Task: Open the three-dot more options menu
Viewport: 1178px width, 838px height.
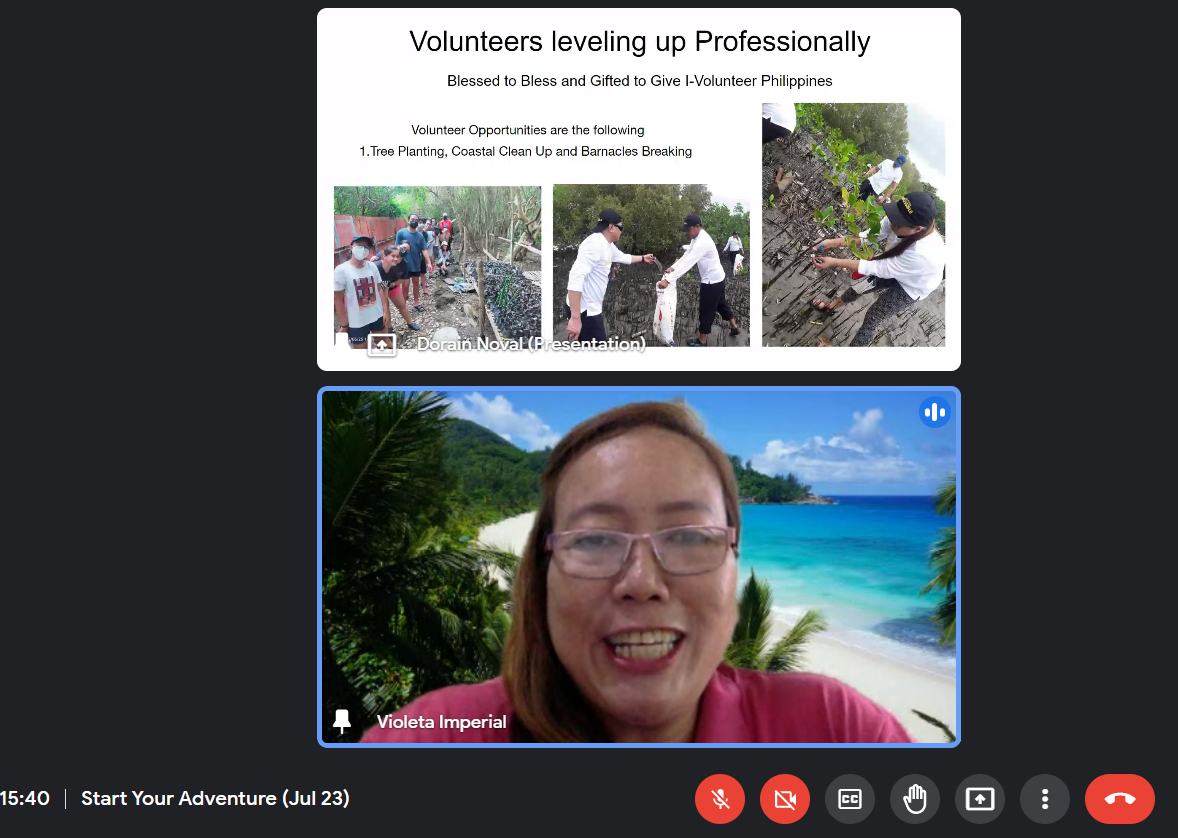Action: coord(1045,799)
